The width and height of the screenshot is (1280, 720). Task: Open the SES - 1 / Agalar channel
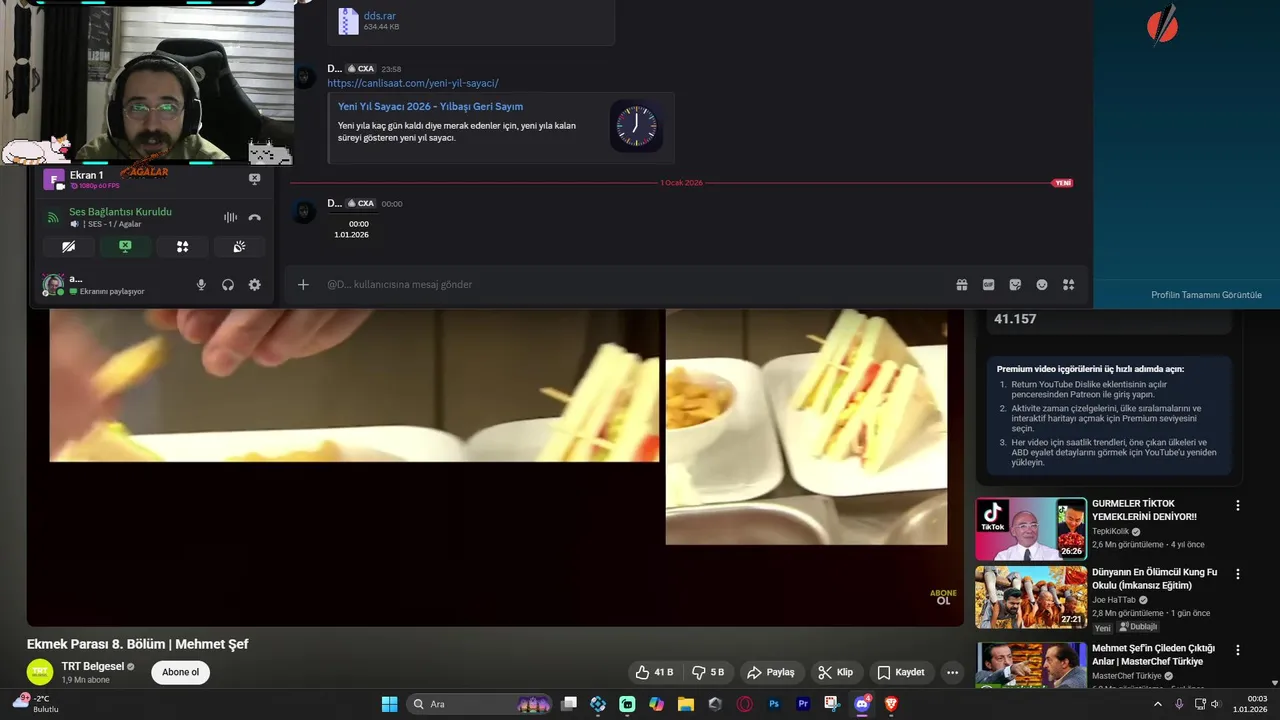tap(113, 224)
